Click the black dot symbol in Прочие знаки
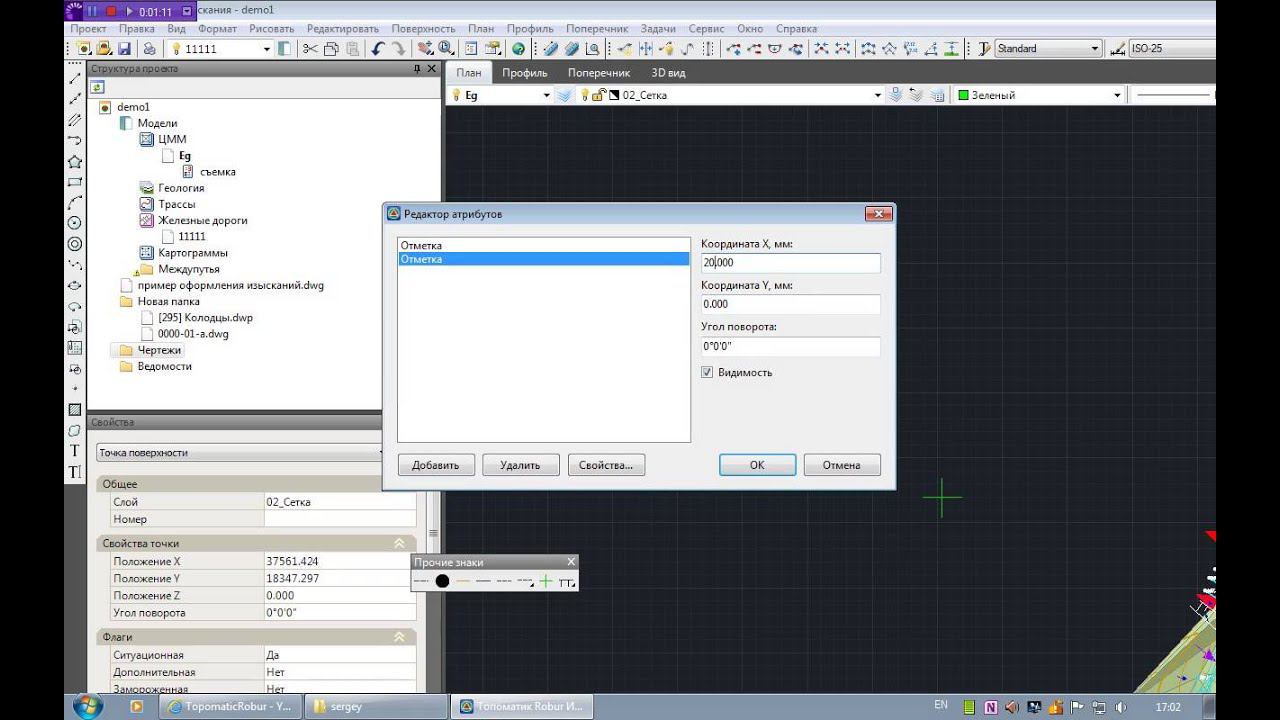Screen dimensions: 1280x720 442,581
